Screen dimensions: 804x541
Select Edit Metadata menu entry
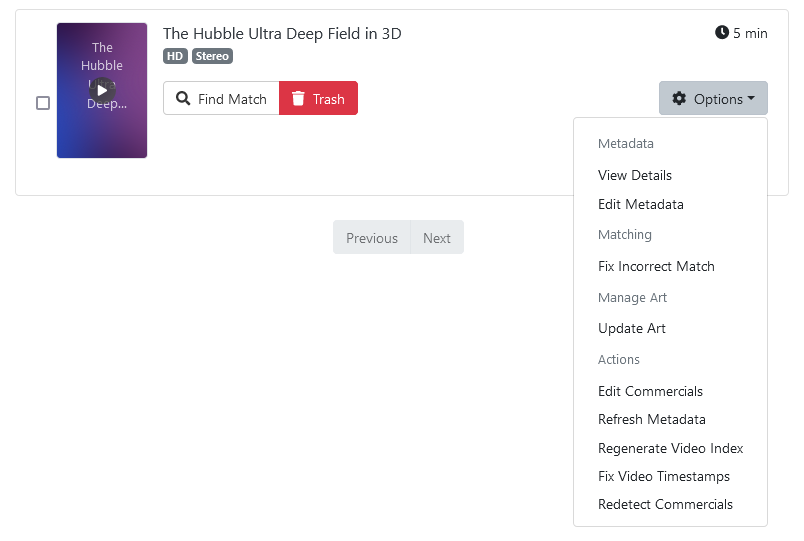[641, 204]
